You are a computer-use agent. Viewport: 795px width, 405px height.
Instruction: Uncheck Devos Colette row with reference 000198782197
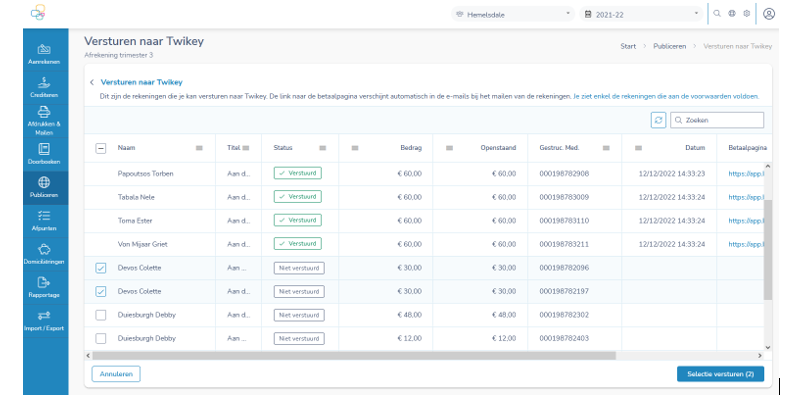101,291
